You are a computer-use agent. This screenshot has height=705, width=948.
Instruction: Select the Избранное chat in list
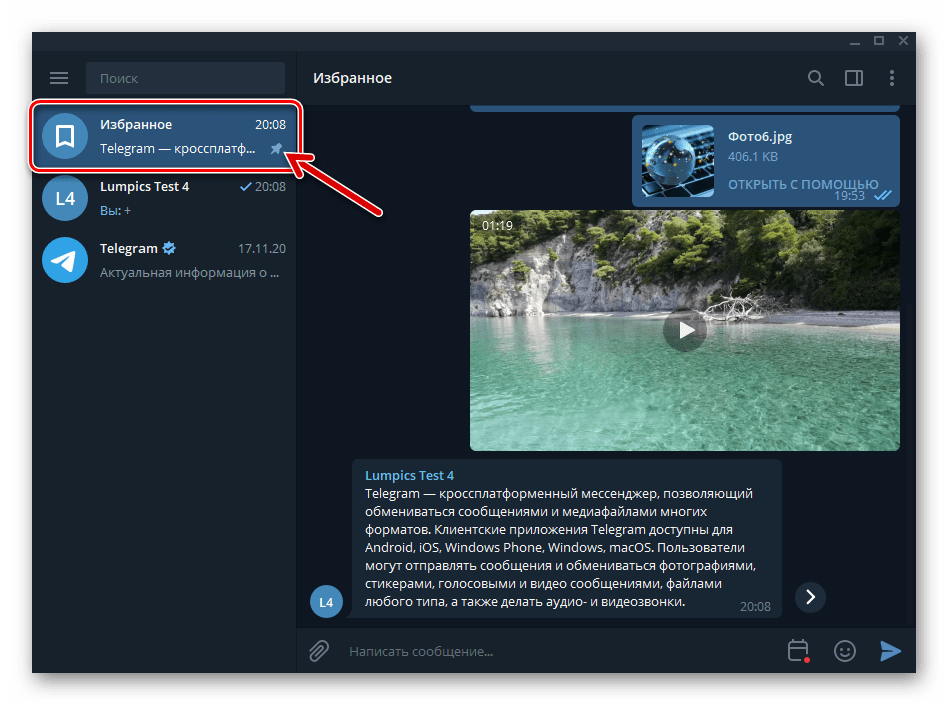(x=165, y=137)
